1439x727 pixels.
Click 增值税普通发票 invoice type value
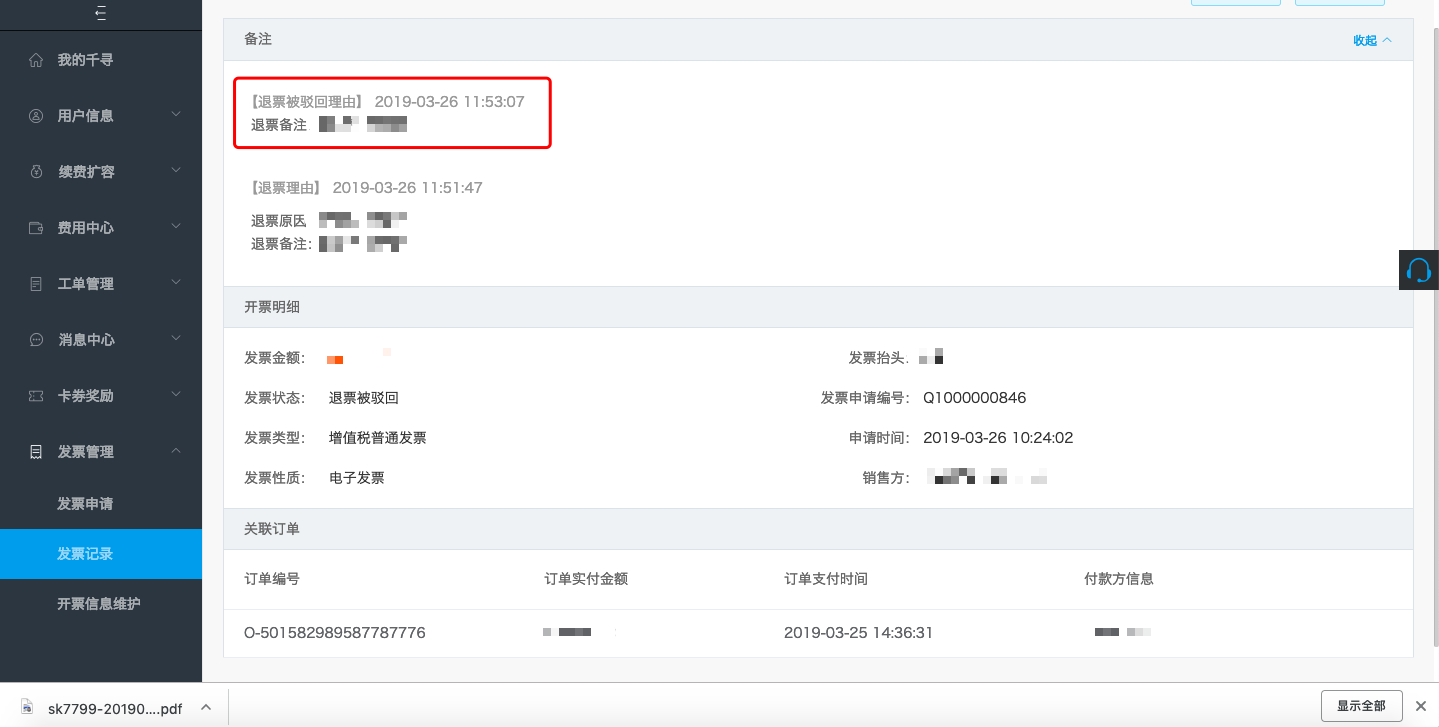[378, 438]
